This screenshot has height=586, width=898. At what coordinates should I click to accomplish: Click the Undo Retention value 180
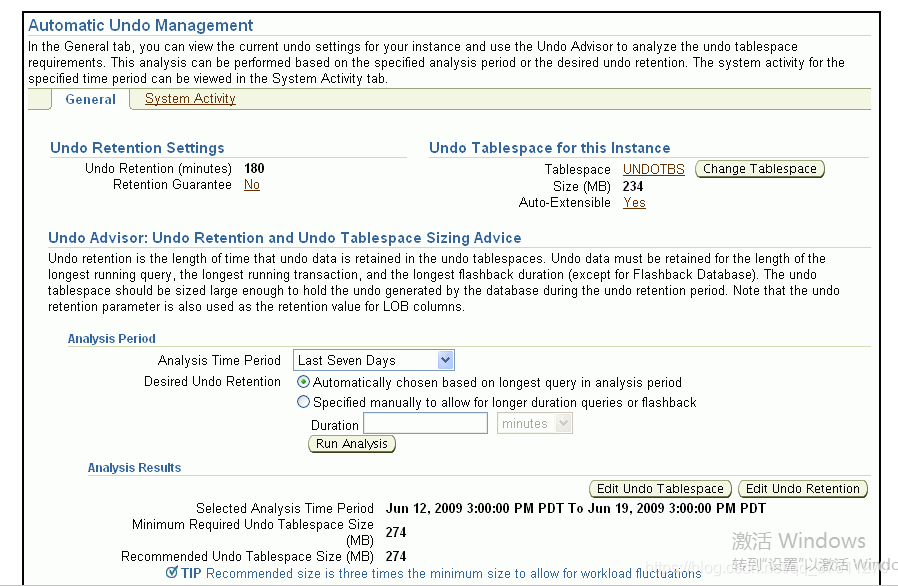pos(254,168)
